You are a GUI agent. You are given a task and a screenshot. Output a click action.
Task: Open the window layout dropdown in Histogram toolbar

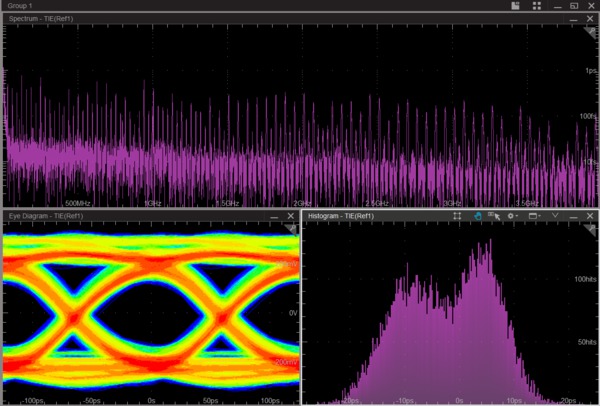coord(535,216)
